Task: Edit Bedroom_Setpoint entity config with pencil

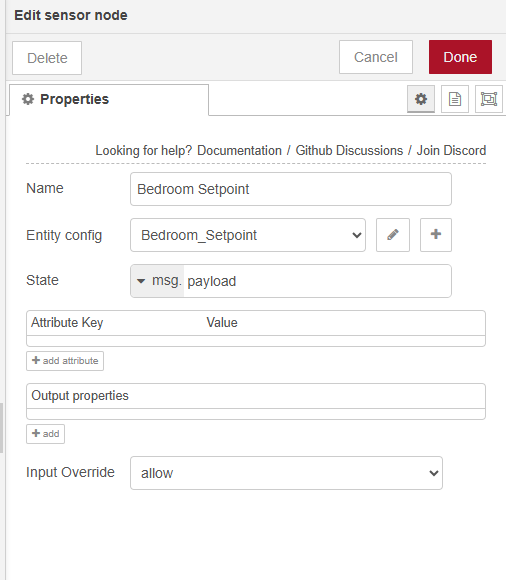Action: pos(393,235)
